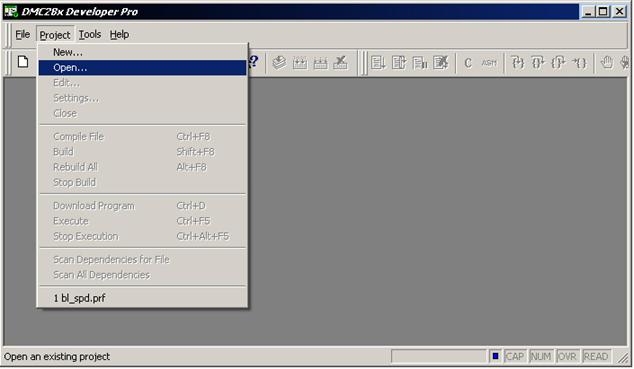Click the window resize grip corner
Viewport: 634px width, 369px height.
(623, 357)
